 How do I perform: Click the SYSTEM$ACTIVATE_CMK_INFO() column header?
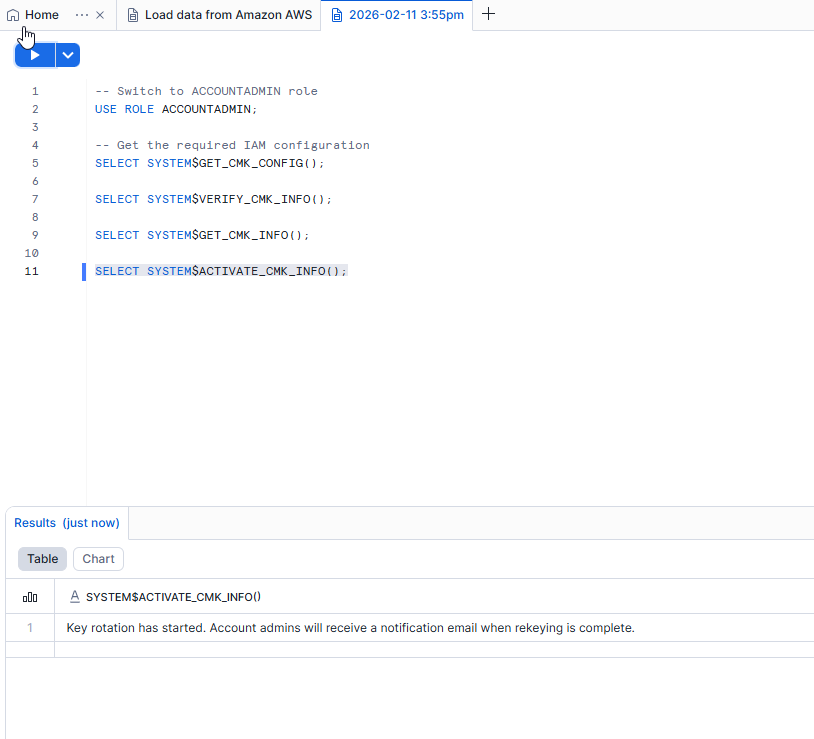[173, 597]
